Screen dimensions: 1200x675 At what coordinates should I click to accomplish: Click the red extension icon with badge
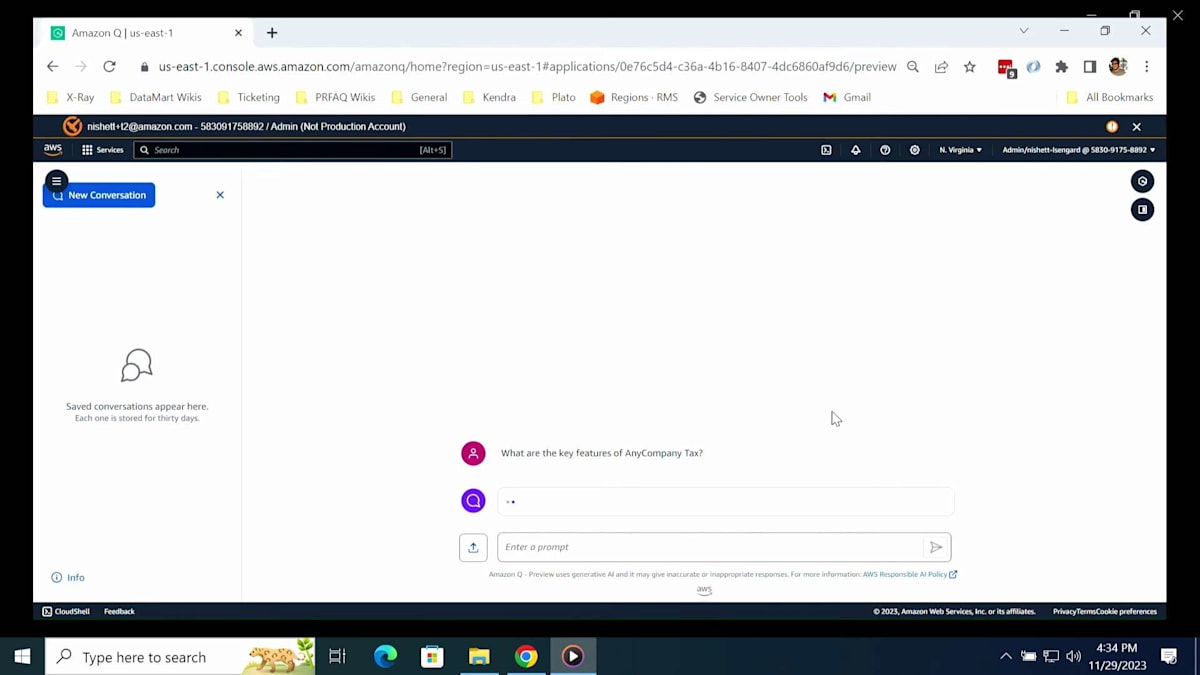point(1006,68)
